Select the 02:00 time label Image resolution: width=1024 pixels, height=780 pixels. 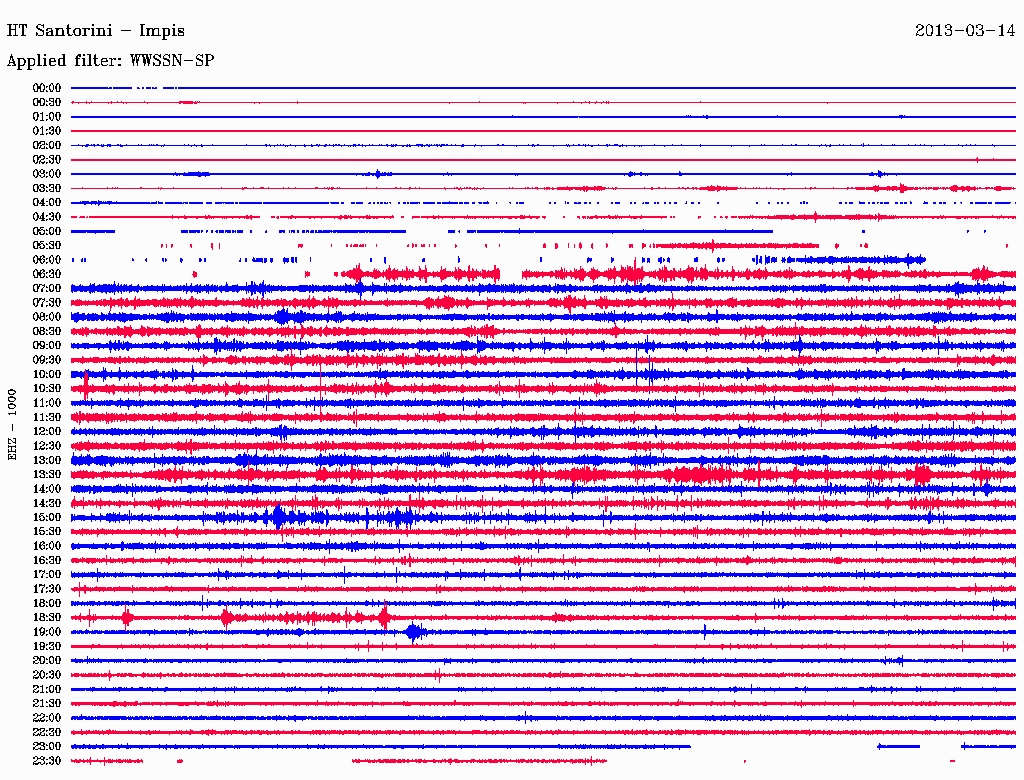pos(47,145)
